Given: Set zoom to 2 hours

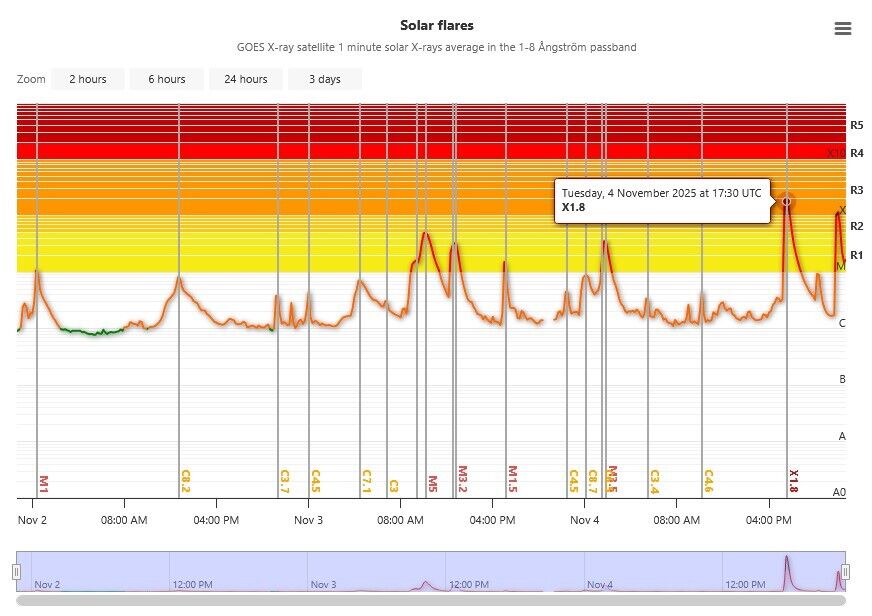Looking at the screenshot, I should (88, 79).
